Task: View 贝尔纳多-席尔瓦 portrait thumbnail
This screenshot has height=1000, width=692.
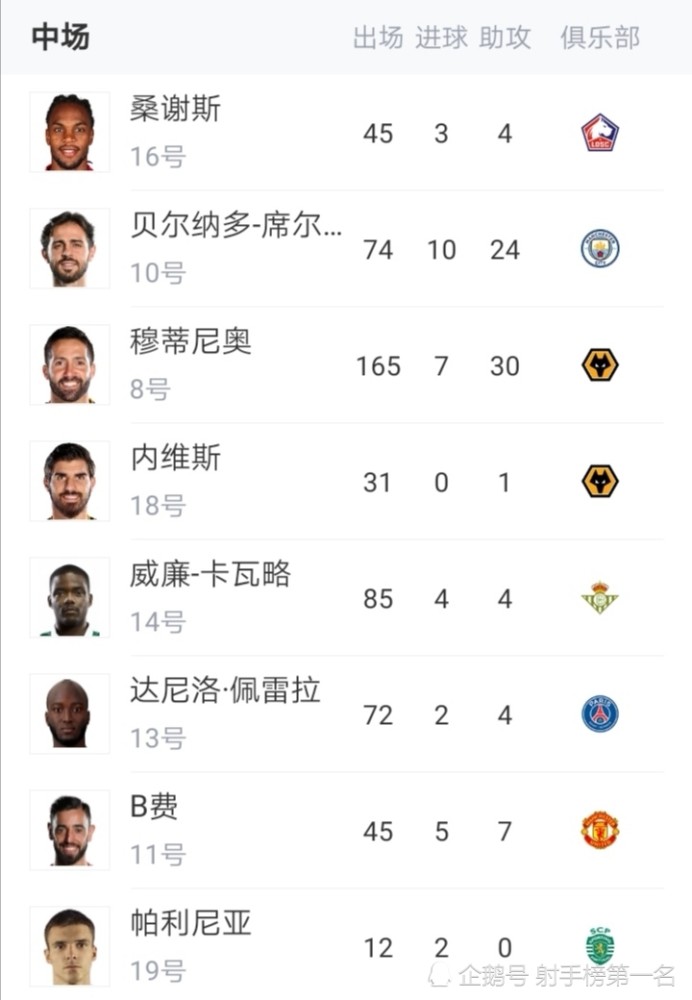Action: (70, 248)
